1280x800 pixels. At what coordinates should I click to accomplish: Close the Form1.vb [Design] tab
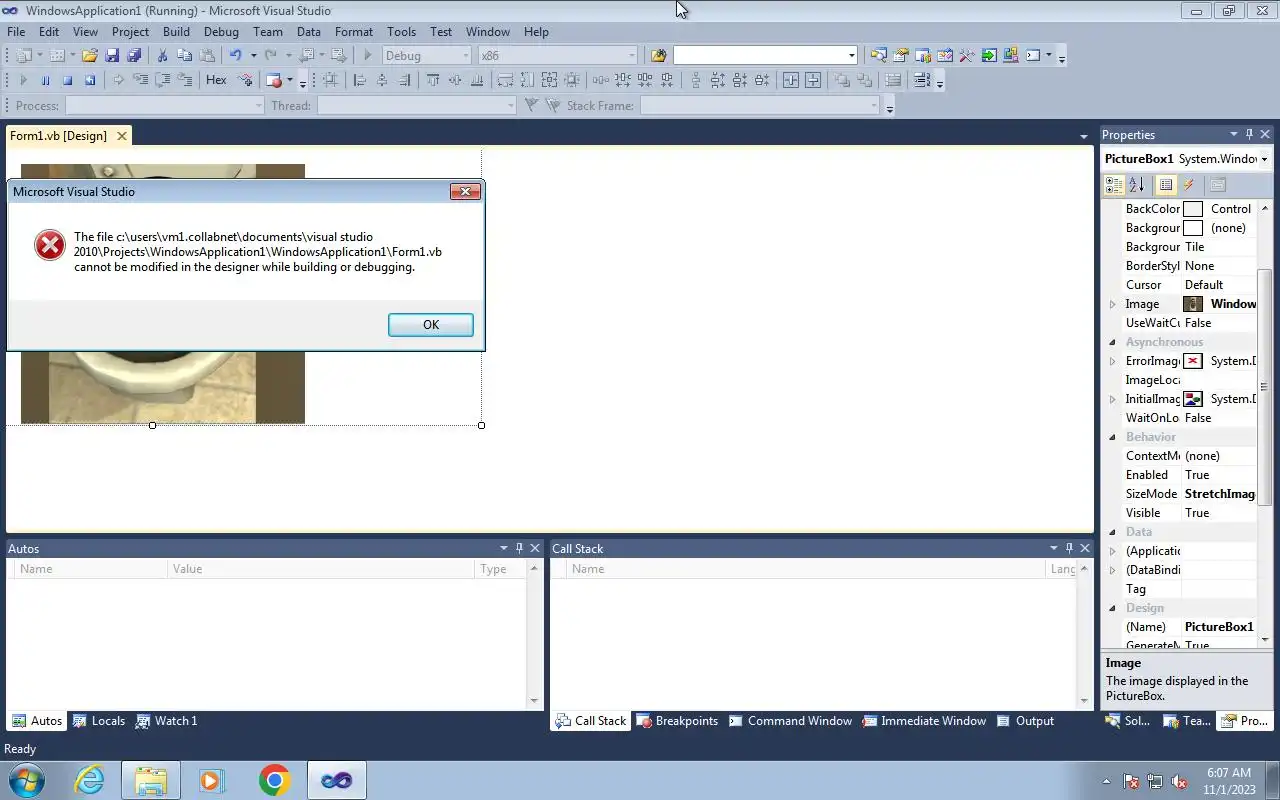pyautogui.click(x=122, y=136)
